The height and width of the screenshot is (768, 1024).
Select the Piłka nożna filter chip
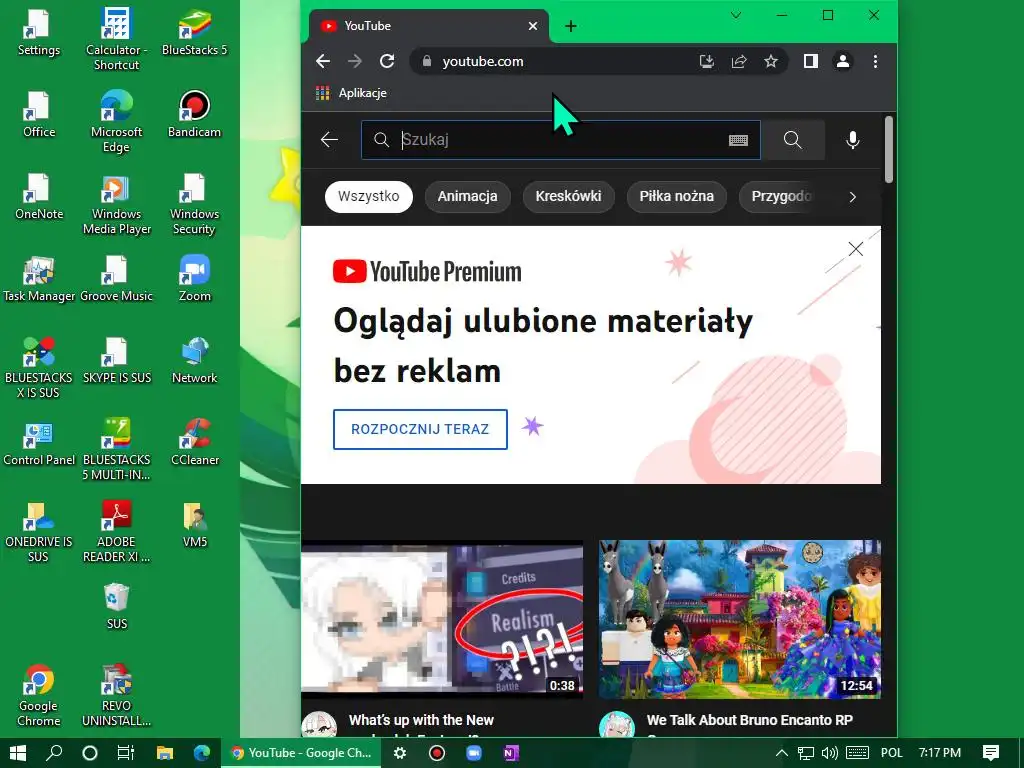click(677, 197)
